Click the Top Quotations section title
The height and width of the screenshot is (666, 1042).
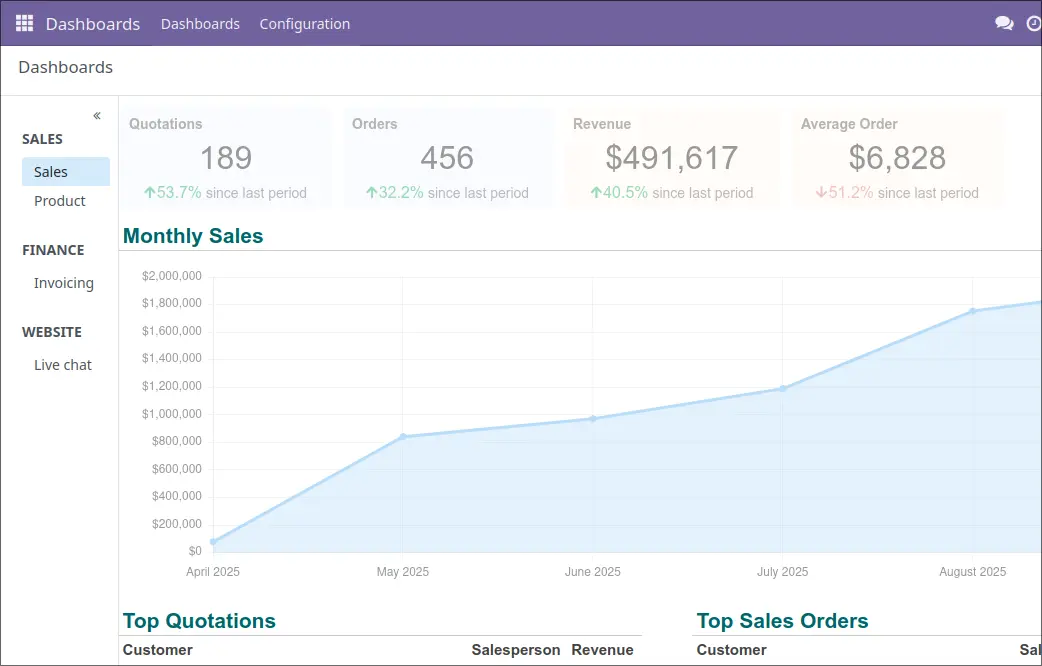tap(199, 621)
